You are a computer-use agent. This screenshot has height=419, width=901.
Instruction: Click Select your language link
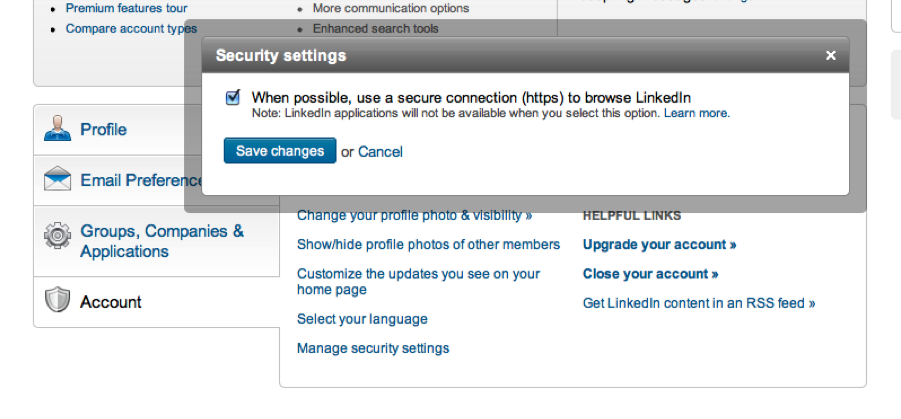tap(362, 319)
